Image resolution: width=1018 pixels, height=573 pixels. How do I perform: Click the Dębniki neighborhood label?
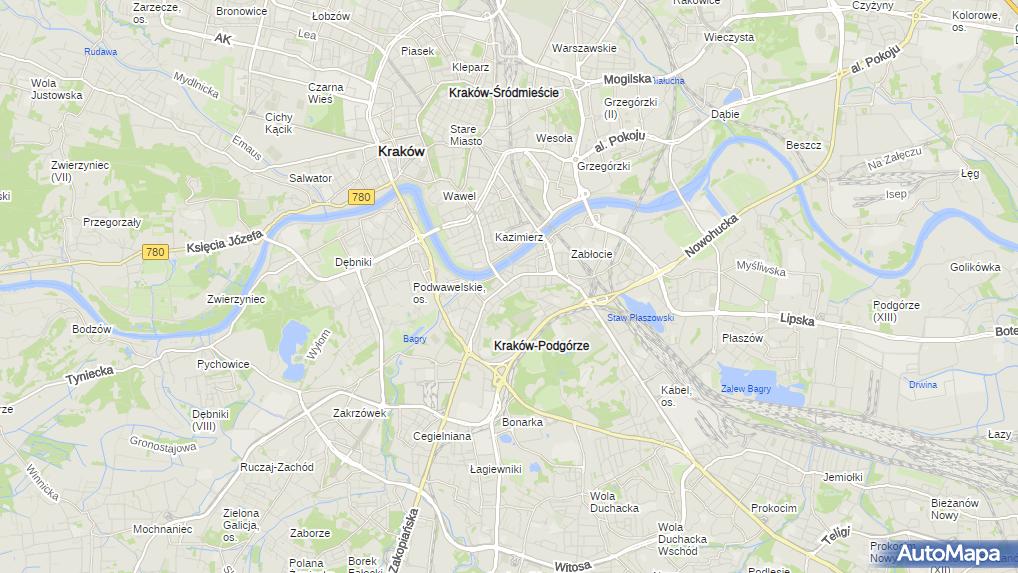pyautogui.click(x=353, y=262)
